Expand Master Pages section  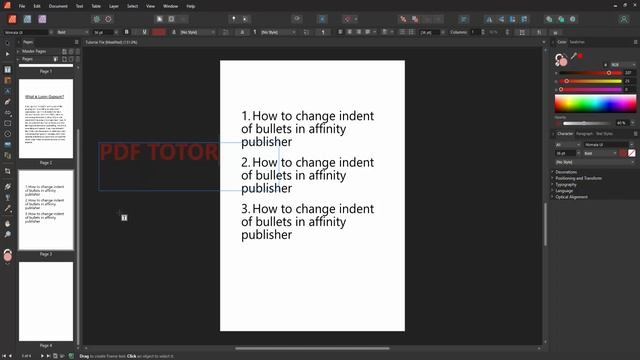(18, 51)
